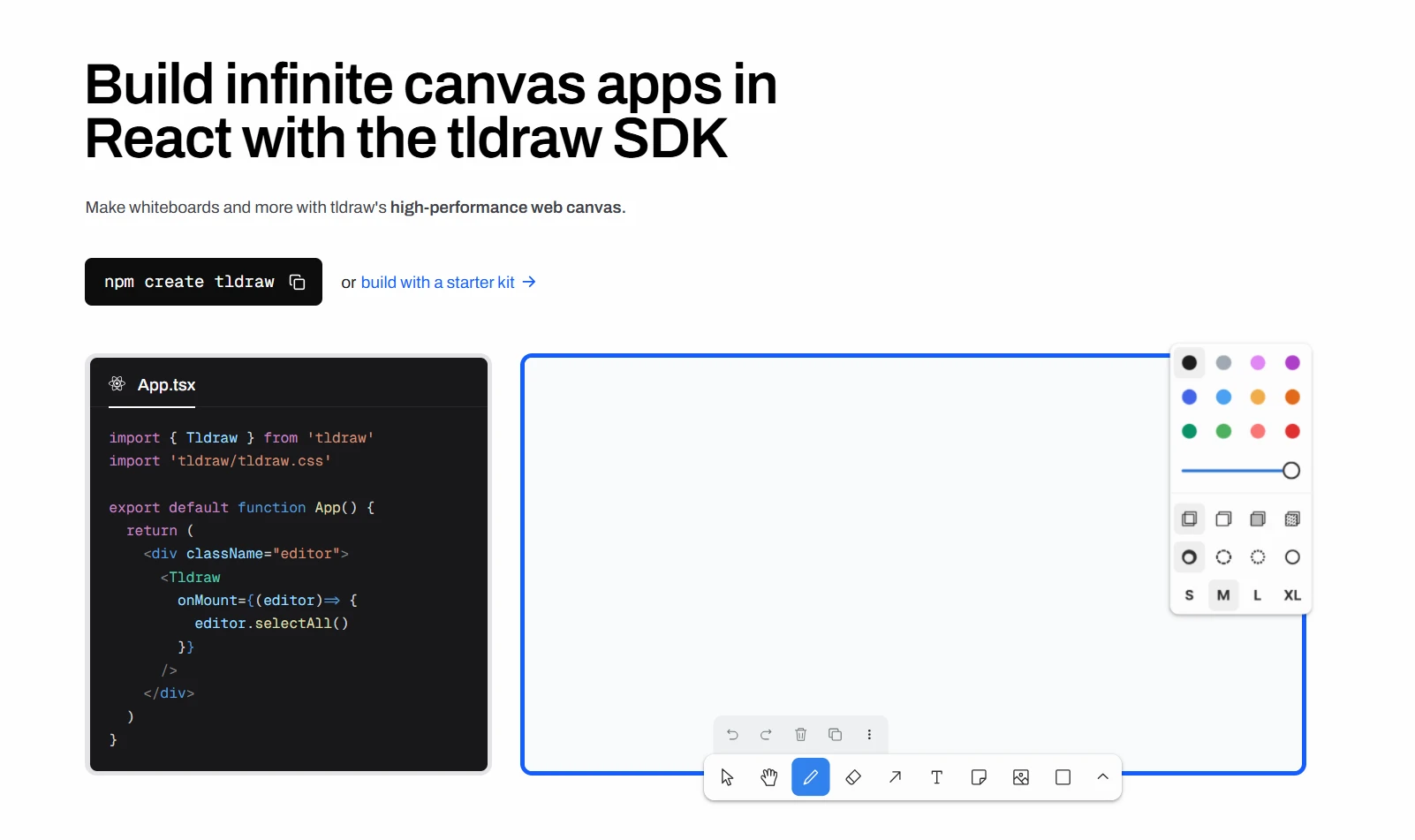Select the sticky note tool
This screenshot has height=840, width=1415.
click(979, 777)
